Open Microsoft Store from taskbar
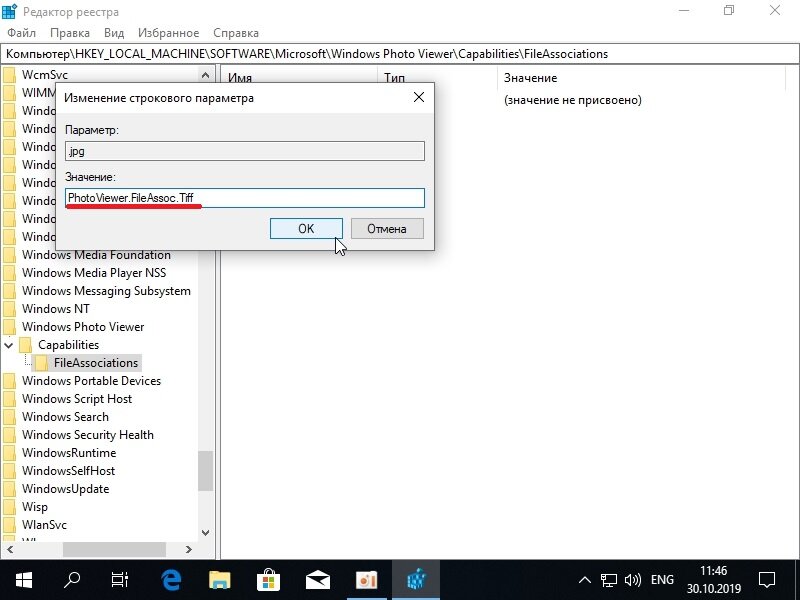This screenshot has width=800, height=600. pos(269,580)
